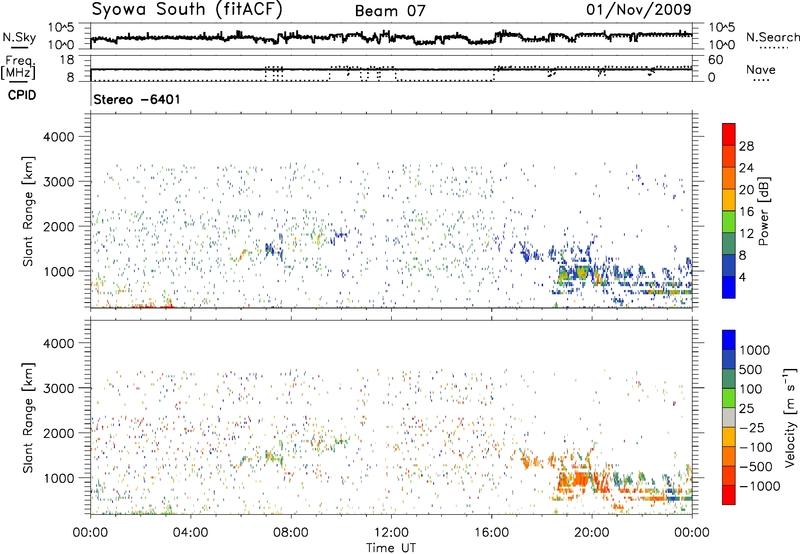Click the '-1000' label on Velocity color bar
The width and height of the screenshot is (800, 554).
click(759, 486)
